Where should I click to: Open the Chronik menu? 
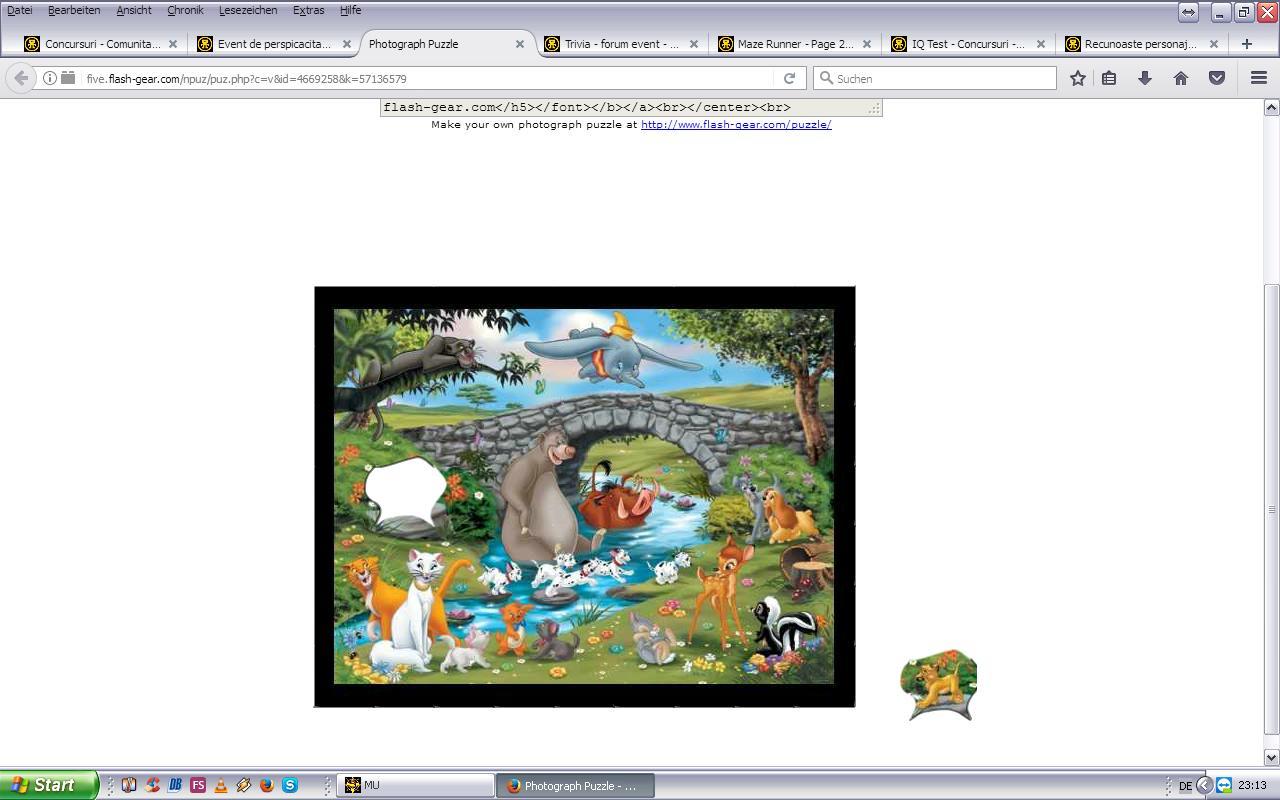pos(185,10)
